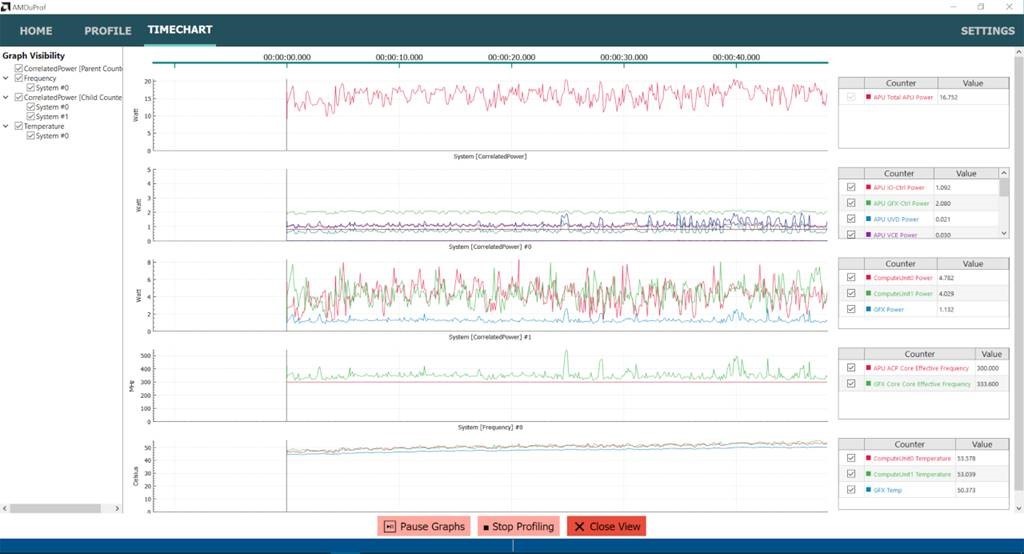1024x554 pixels.
Task: Collapse the CorrelatedPower Child Counters node
Action: (x=7, y=98)
